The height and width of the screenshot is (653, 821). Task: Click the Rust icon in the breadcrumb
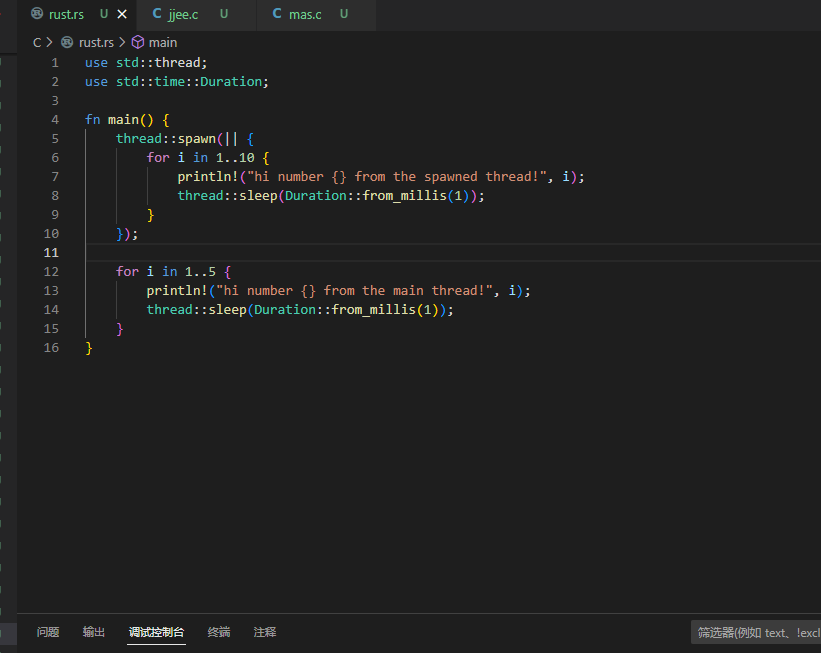[x=67, y=42]
